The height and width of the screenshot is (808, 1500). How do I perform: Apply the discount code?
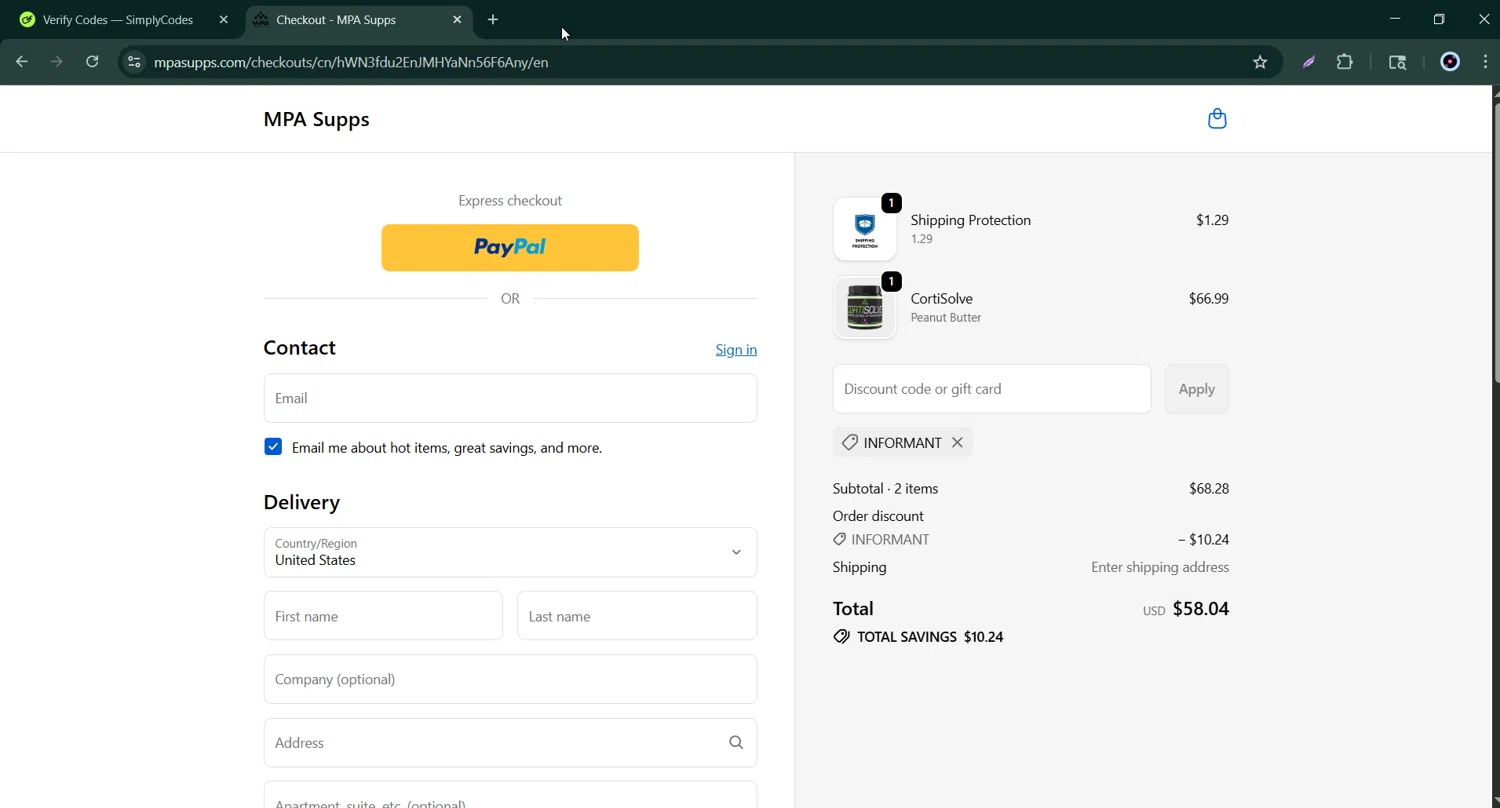pos(1197,389)
